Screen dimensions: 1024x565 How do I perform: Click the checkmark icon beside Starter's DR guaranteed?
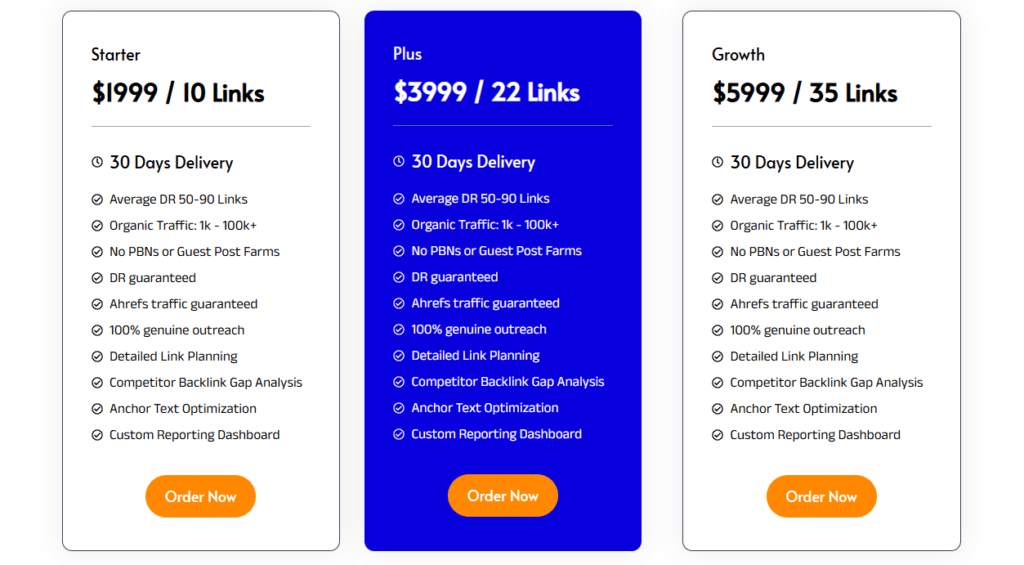[x=97, y=278]
